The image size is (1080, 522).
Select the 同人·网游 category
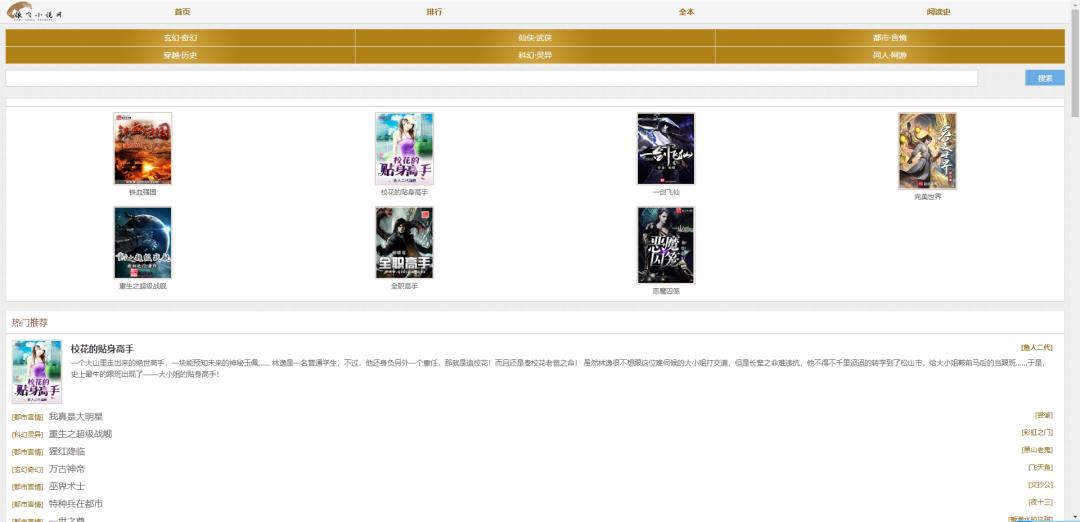click(890, 55)
